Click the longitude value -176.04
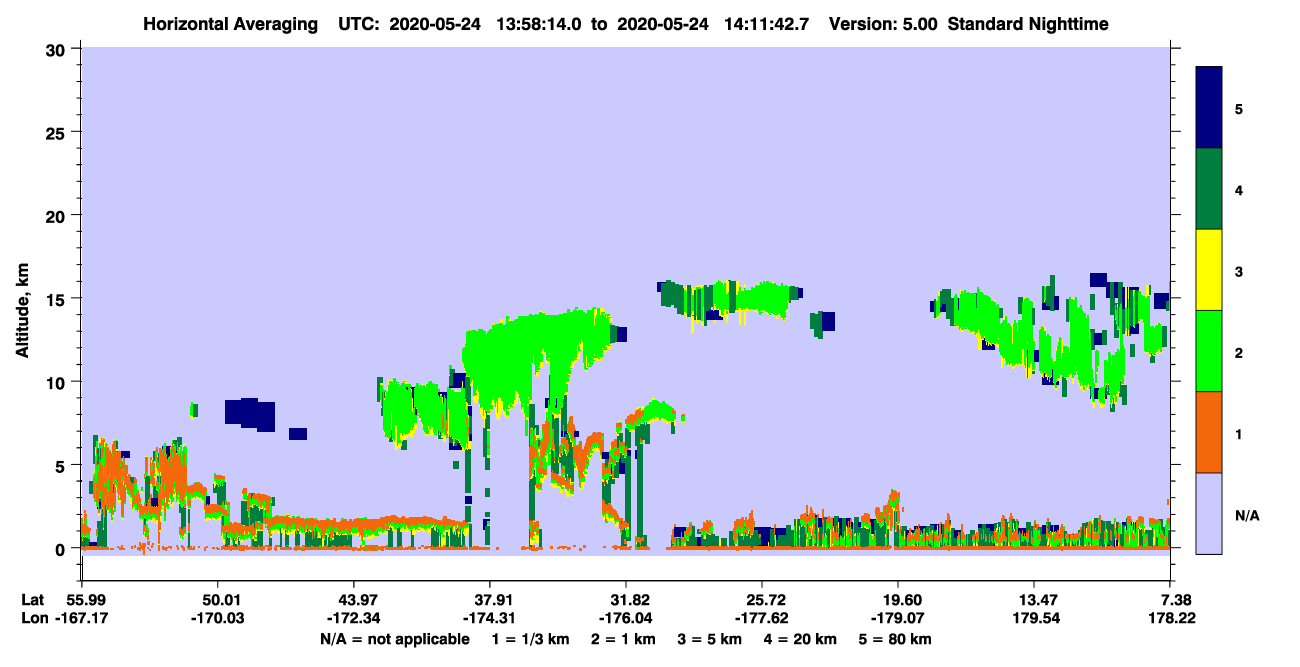1300x667 pixels. (626, 618)
